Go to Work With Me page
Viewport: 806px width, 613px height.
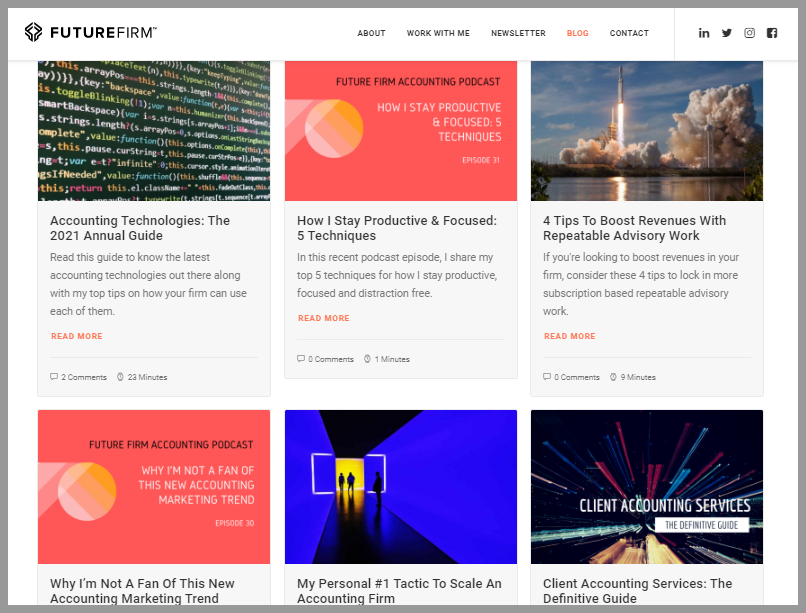point(438,33)
